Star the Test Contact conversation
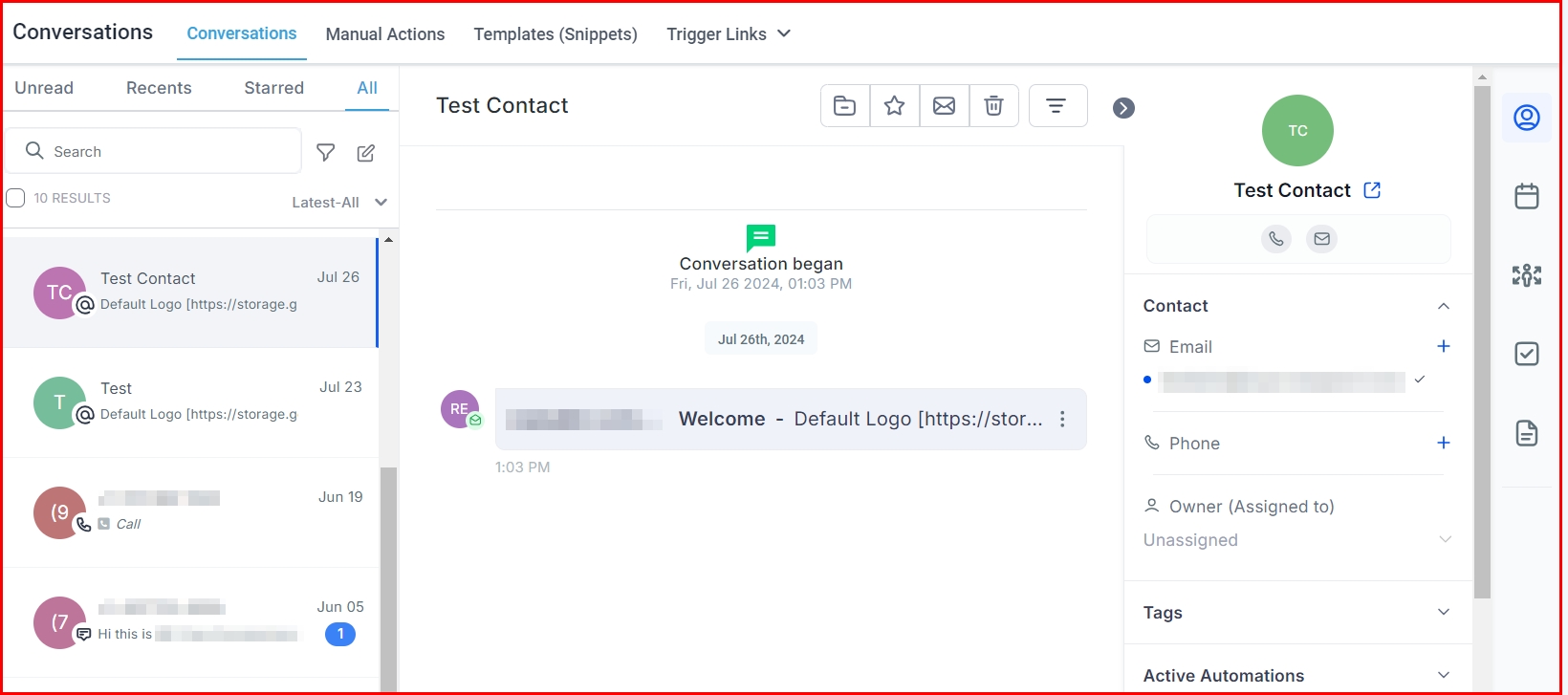The height and width of the screenshot is (695, 1568). [895, 106]
